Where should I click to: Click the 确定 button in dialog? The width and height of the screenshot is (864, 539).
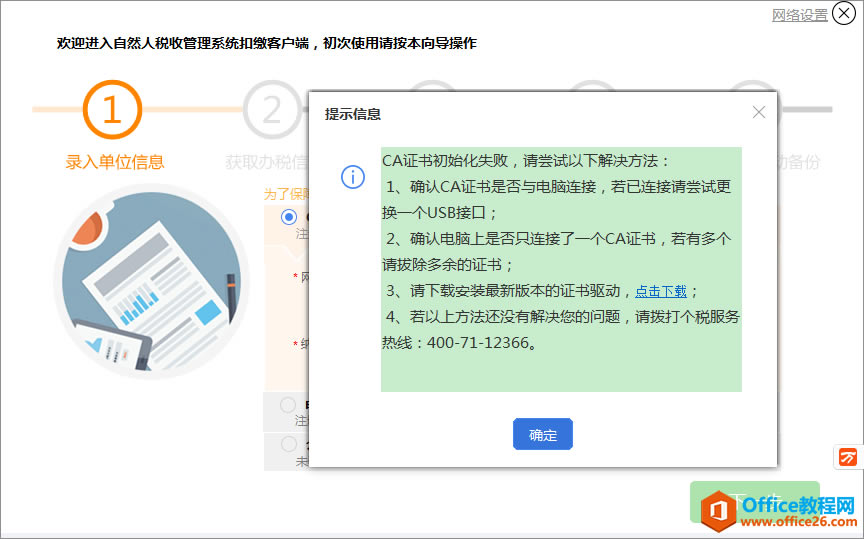click(543, 434)
